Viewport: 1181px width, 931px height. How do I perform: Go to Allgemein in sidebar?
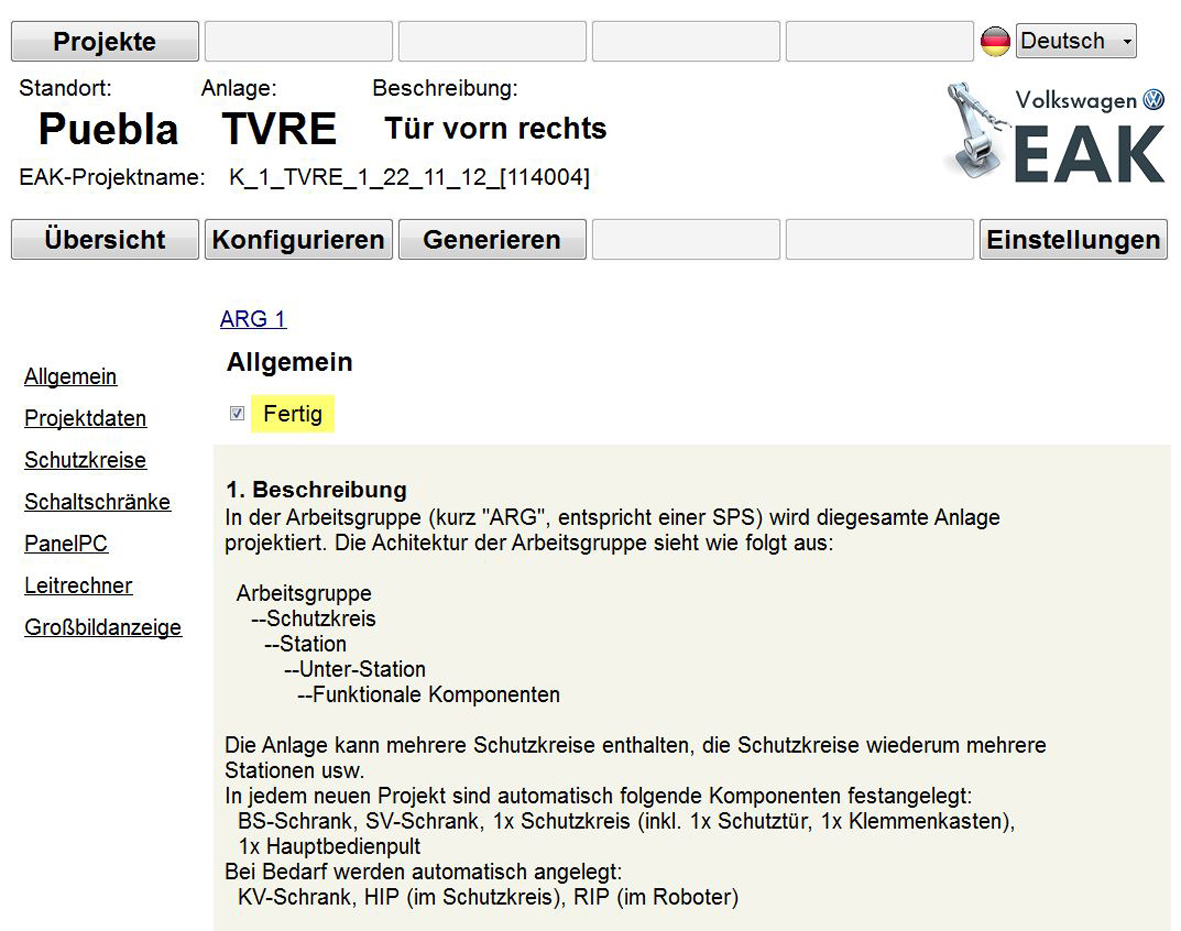[71, 377]
